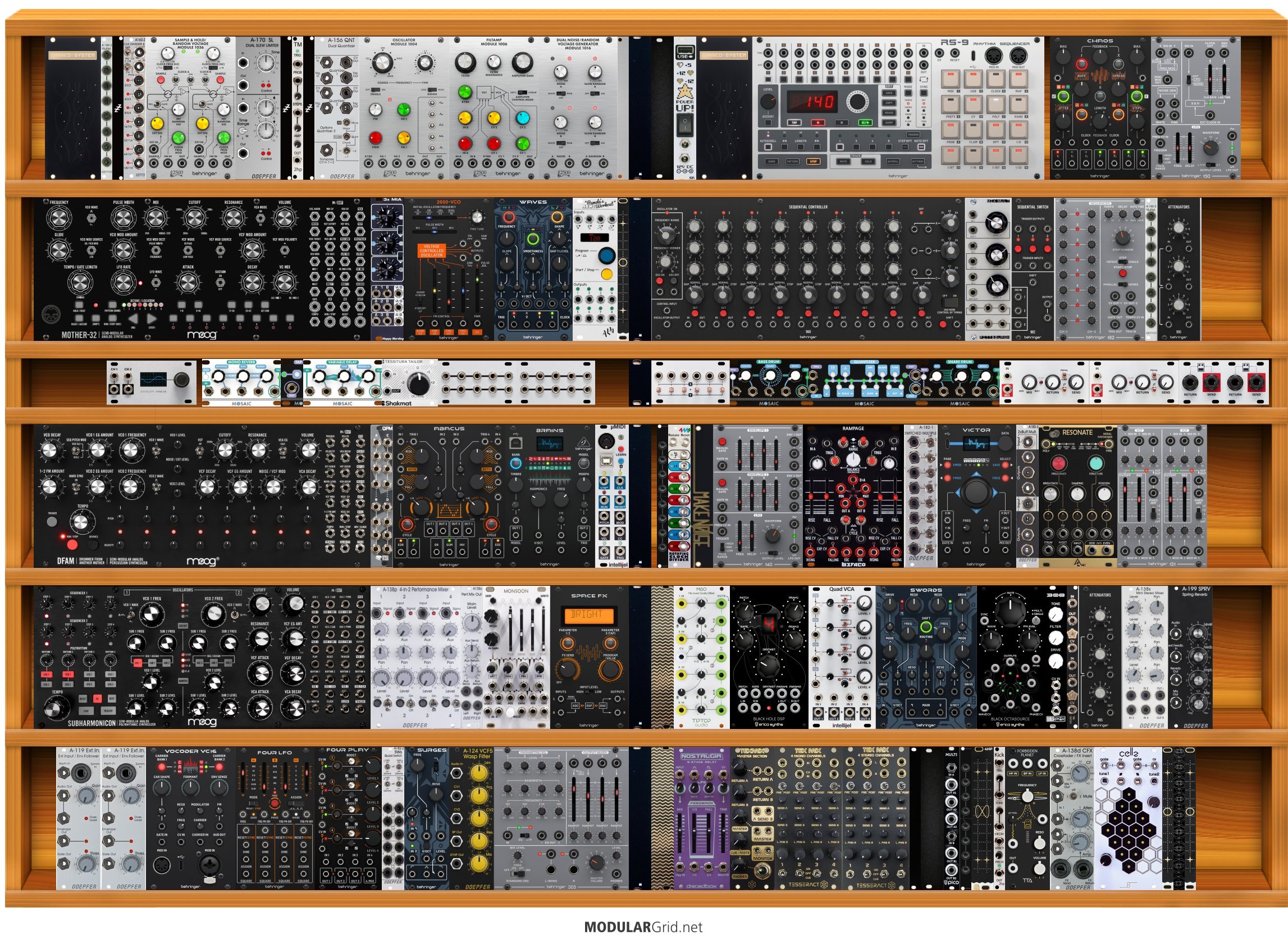
Task: Select the Mosaic Quantizer module
Action: [x=865, y=382]
